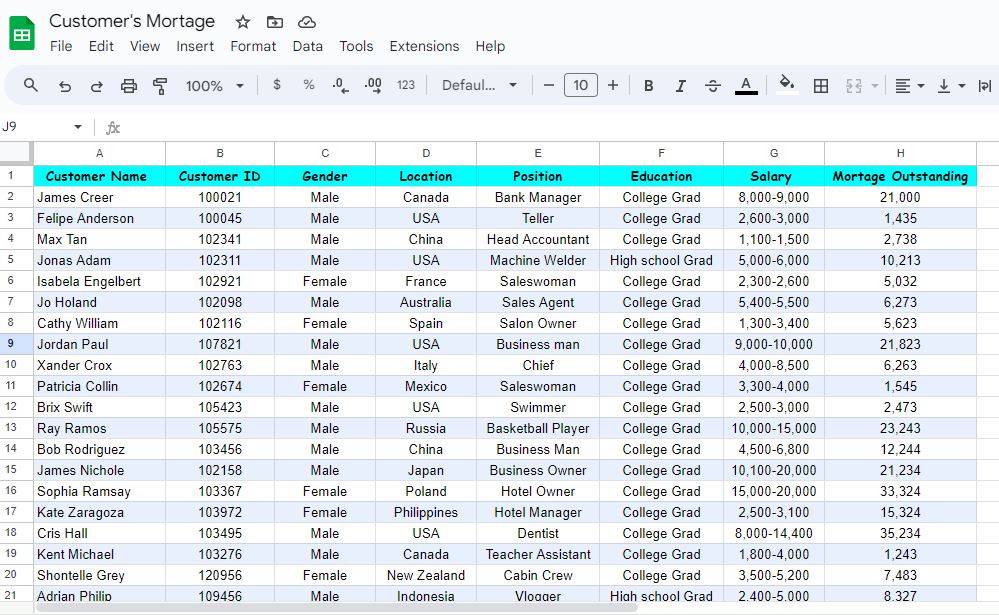
Task: Open the zoom 100% dropdown
Action: coord(214,85)
